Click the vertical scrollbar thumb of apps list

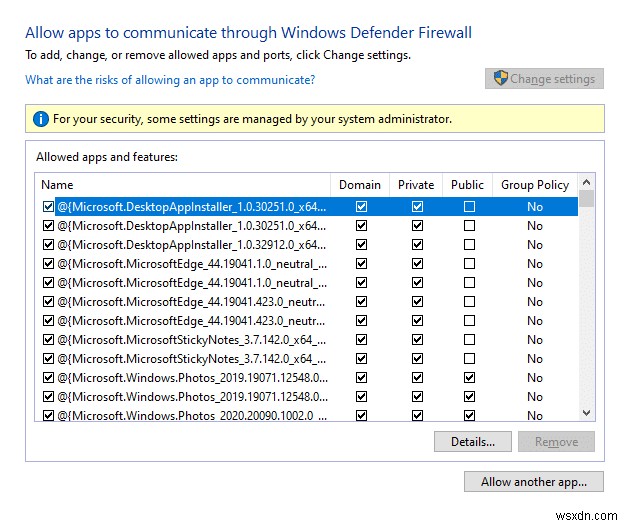pos(586,198)
